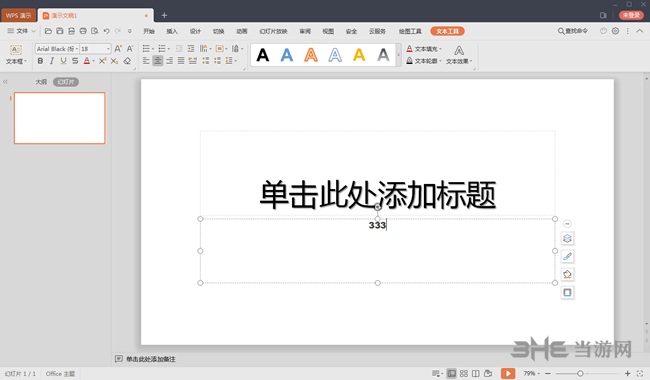Open settings gear icon in the ribbon
Image resolution: width=650 pixels, height=380 pixels.
[616, 31]
